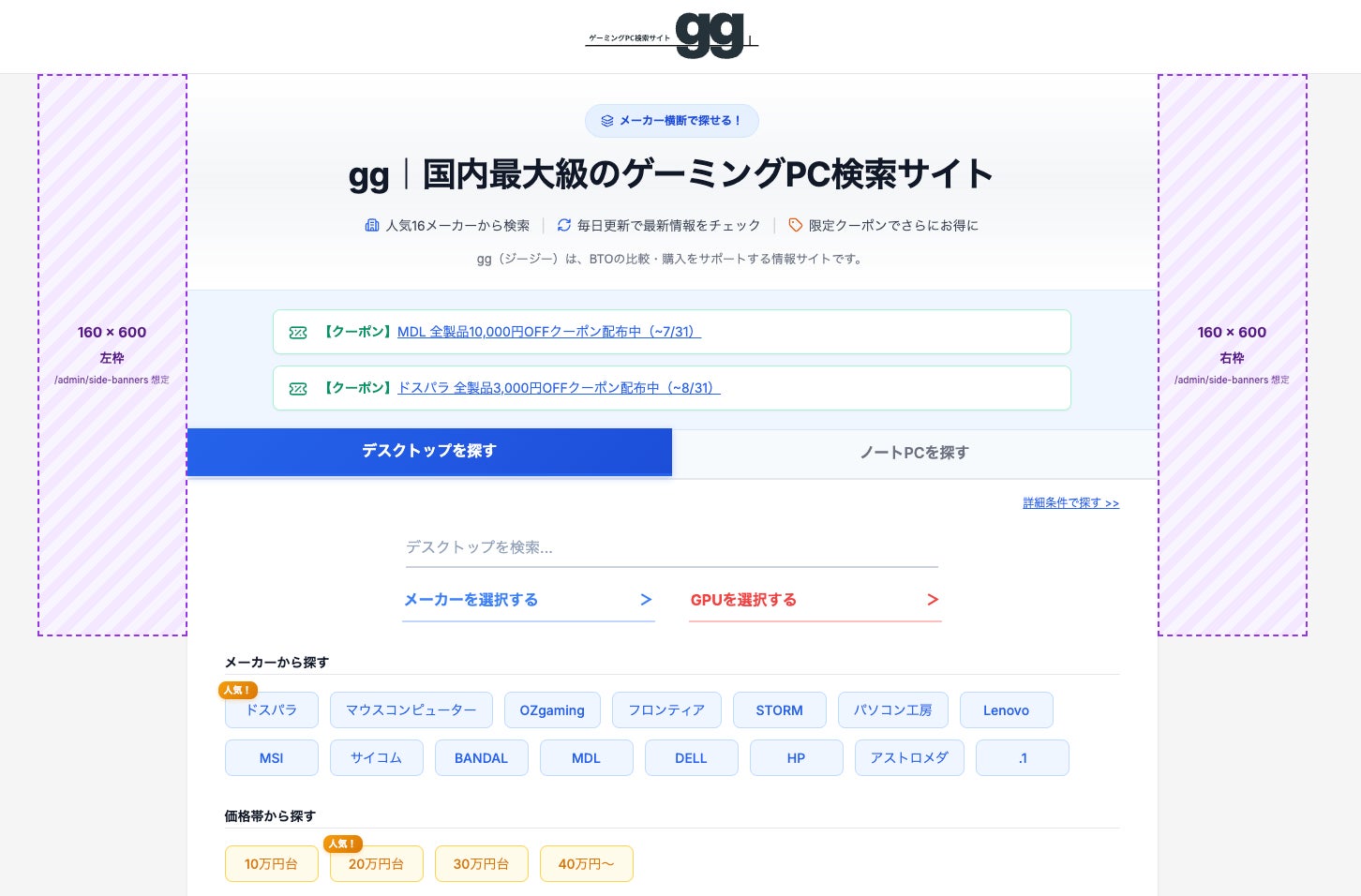Open the 詳細条件で探す link

[x=1070, y=503]
